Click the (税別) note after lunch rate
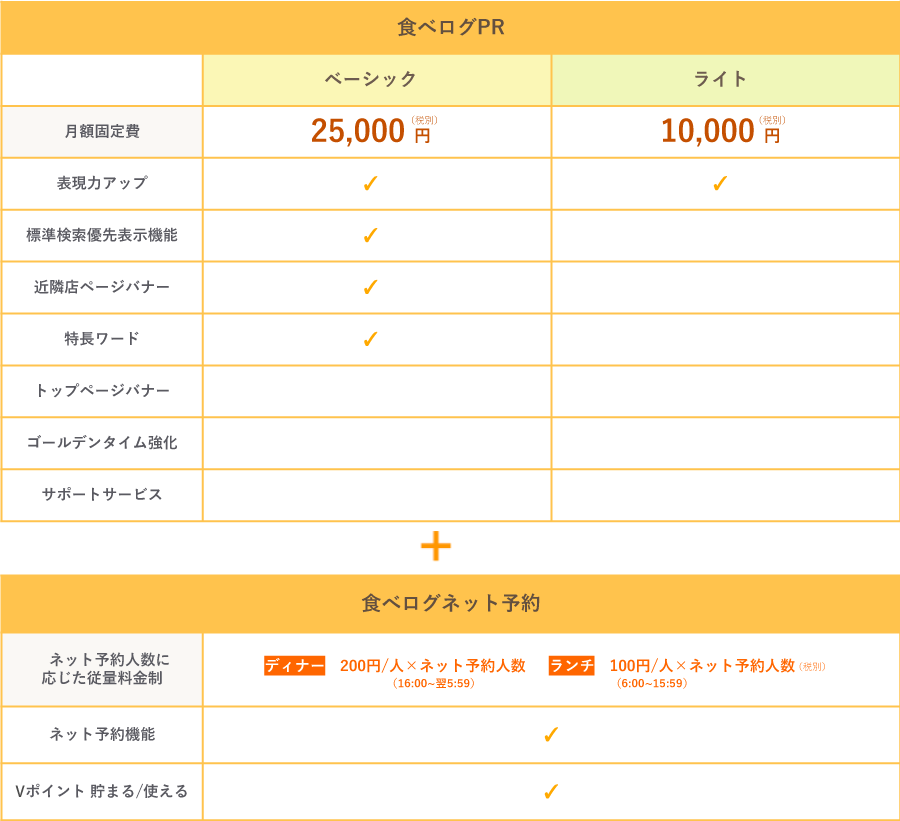Image resolution: width=900 pixels, height=821 pixels. pyautogui.click(x=812, y=667)
